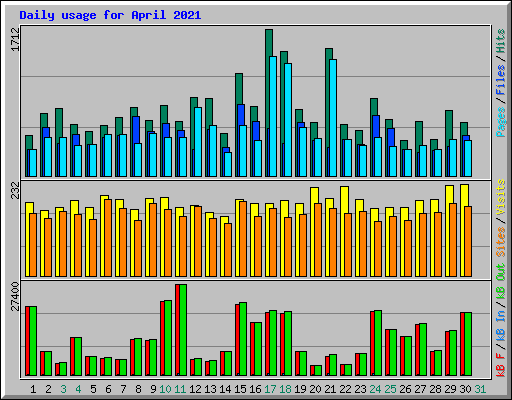Image resolution: width=512 pixels, height=400 pixels.
Task: Click the green kB Out bar for day 20
Action: [x=318, y=371]
